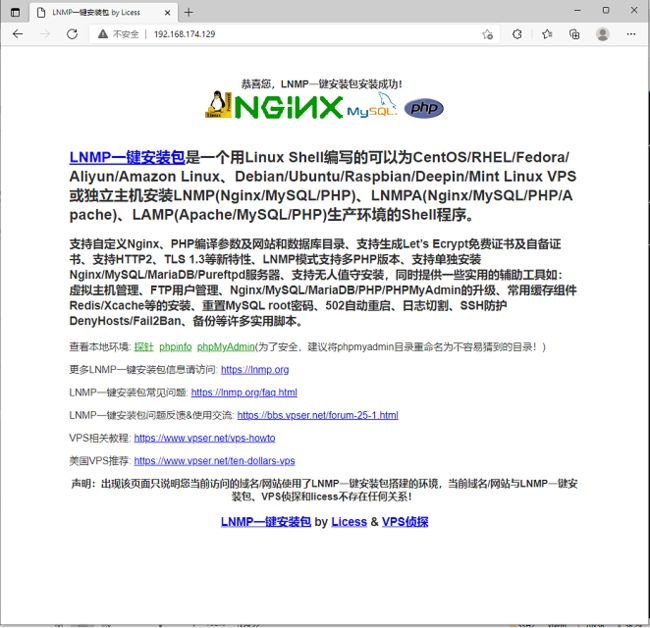650x628 pixels.
Task: Open a new tab with plus button
Action: (189, 12)
